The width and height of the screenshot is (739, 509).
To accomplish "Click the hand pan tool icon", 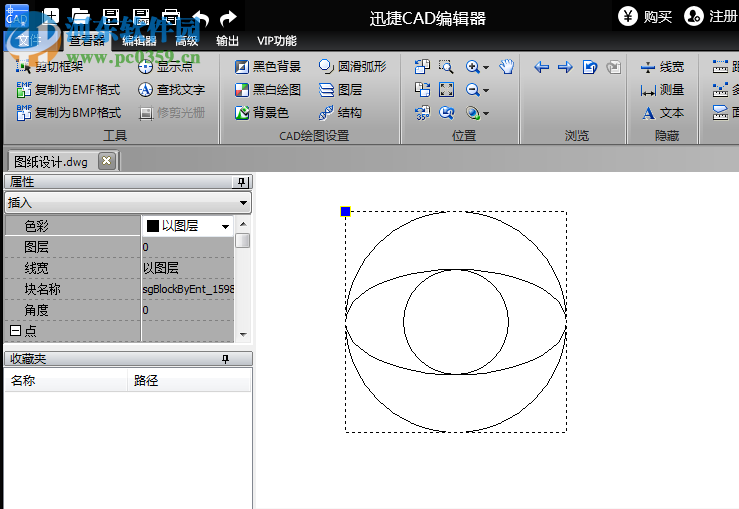I will tap(507, 67).
